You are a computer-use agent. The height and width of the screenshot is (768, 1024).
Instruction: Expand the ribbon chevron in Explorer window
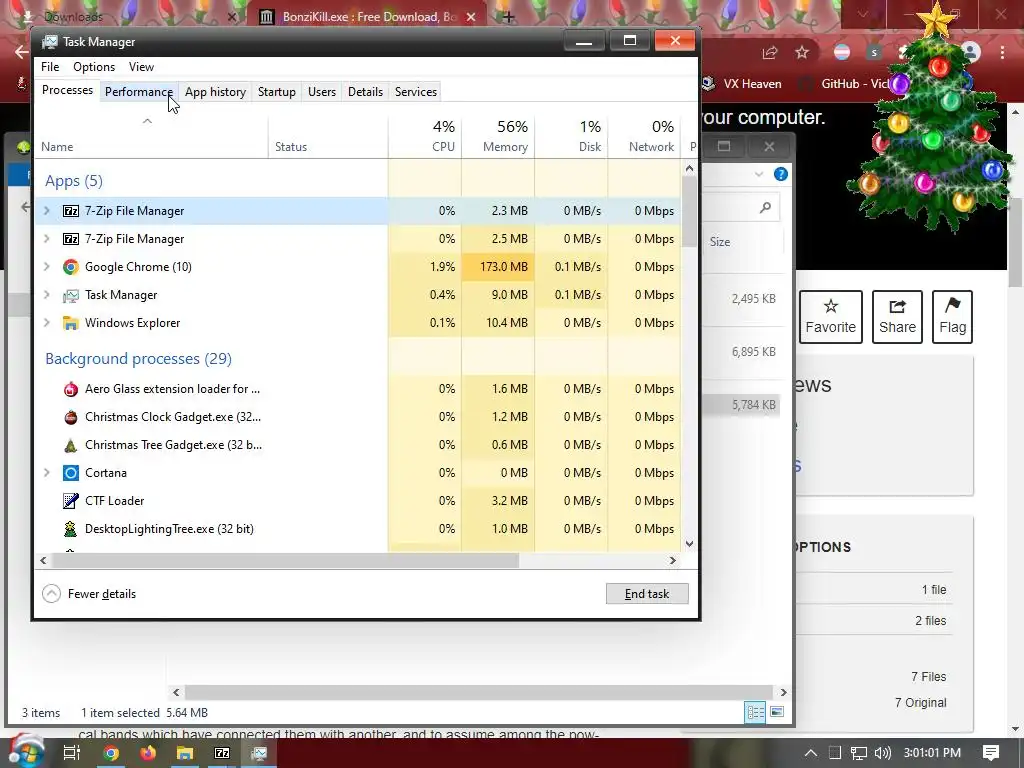(759, 174)
